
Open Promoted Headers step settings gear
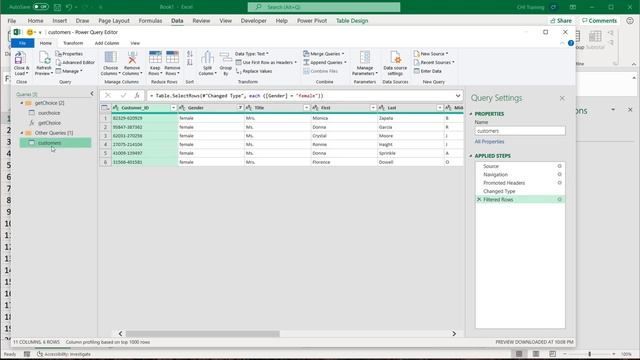point(560,183)
